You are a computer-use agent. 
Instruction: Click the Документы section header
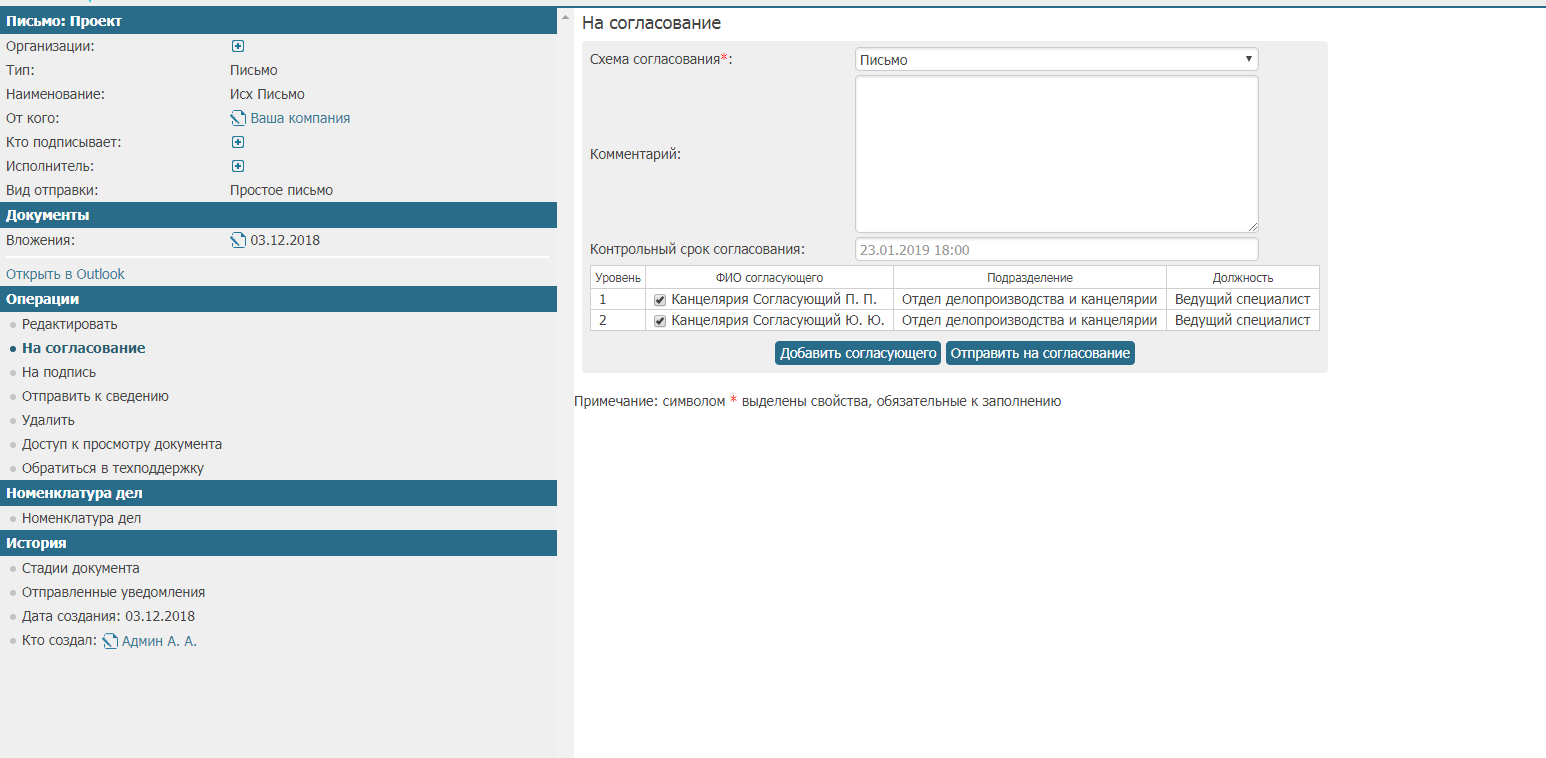(x=278, y=215)
